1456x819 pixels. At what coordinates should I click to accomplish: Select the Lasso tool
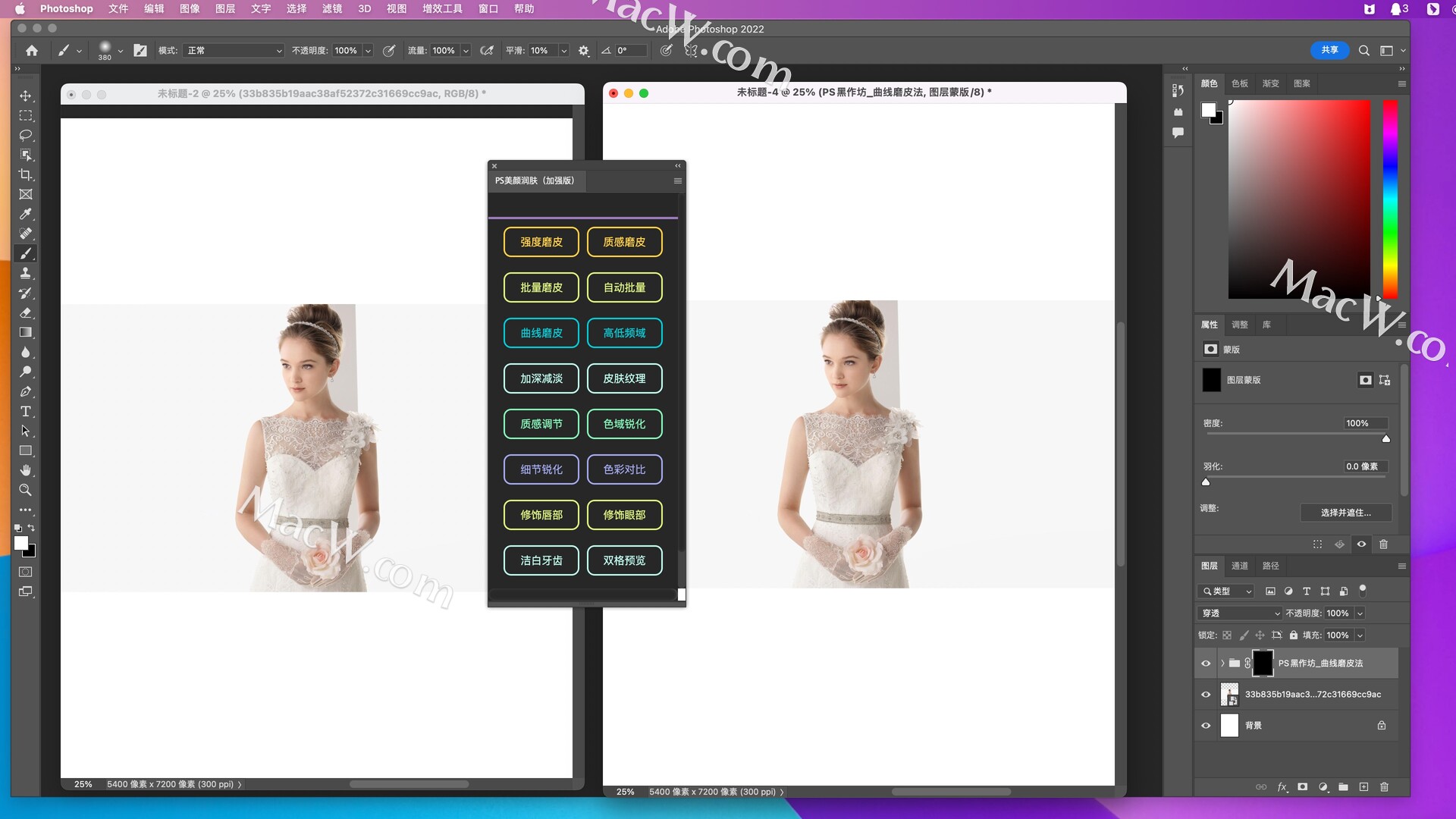[x=25, y=135]
